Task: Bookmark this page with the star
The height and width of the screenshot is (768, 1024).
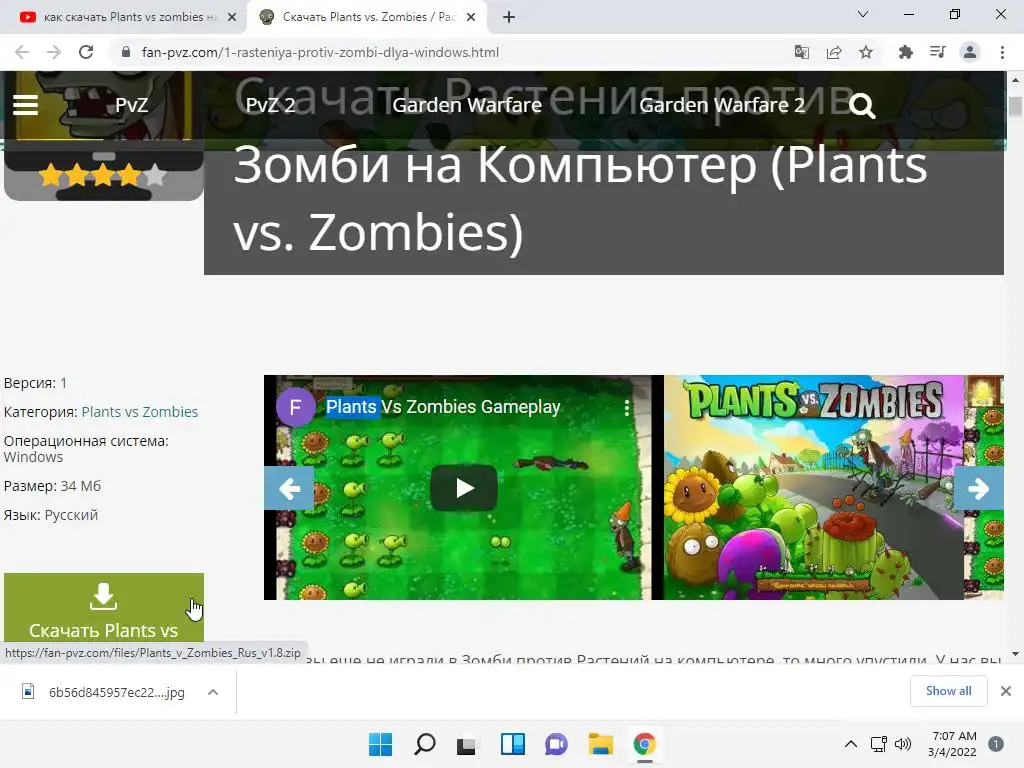Action: click(866, 52)
